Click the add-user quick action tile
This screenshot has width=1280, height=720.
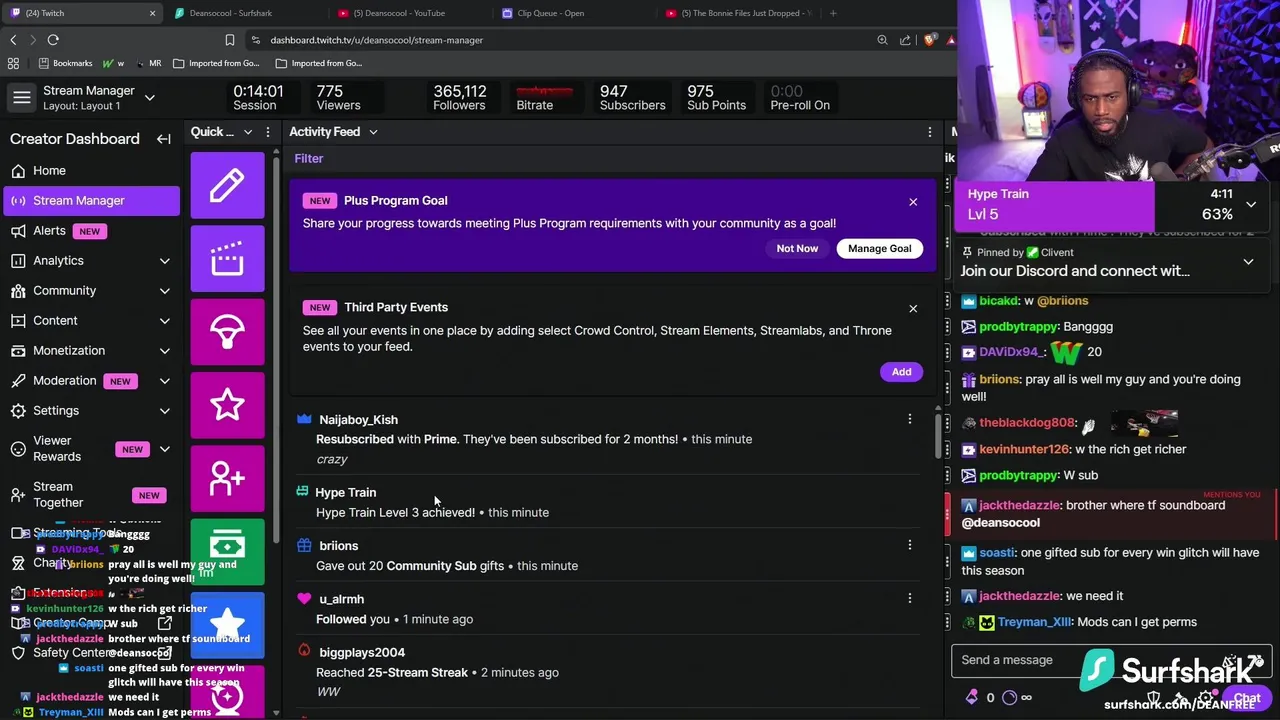click(x=227, y=479)
